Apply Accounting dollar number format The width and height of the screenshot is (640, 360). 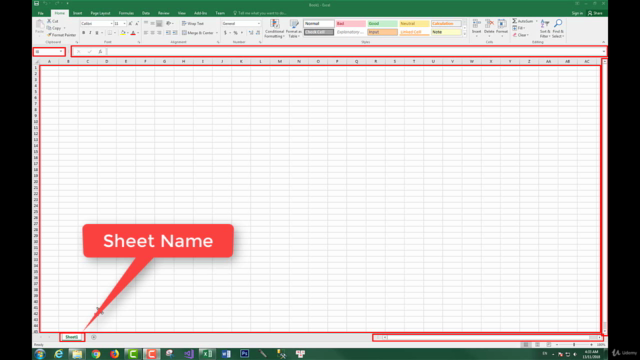click(225, 33)
